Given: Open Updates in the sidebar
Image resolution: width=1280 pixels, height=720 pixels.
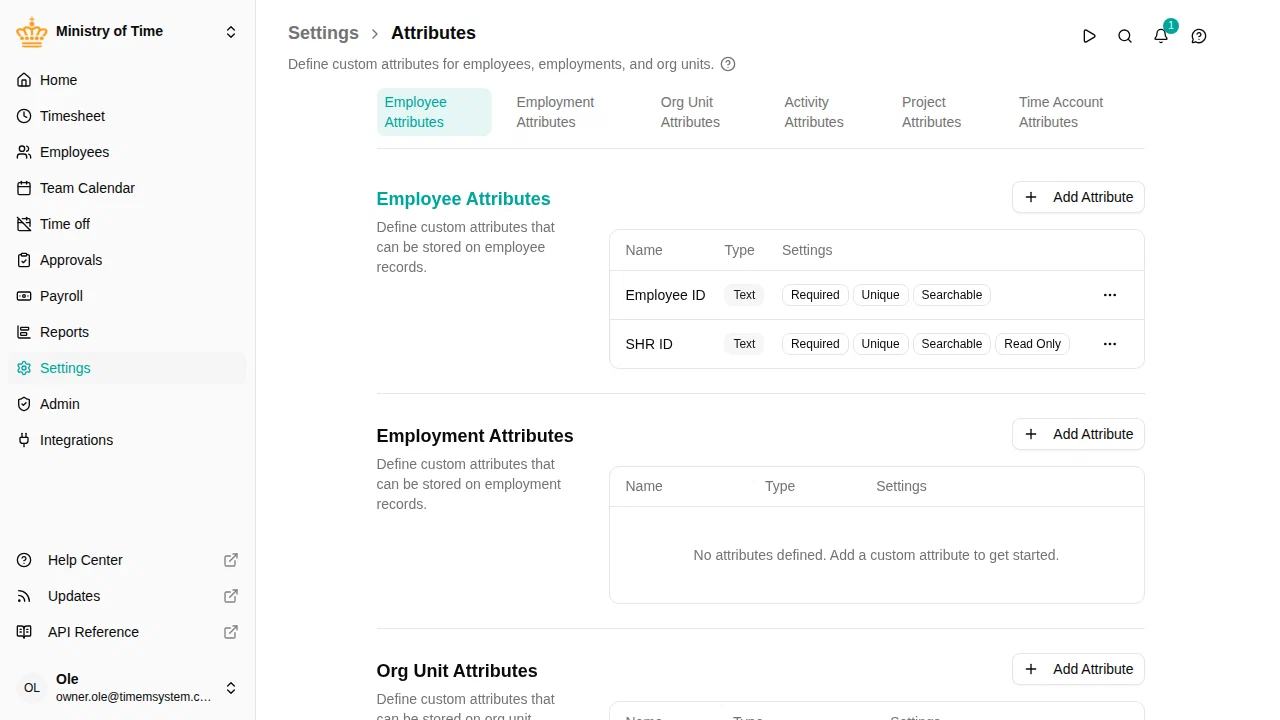Looking at the screenshot, I should click(x=128, y=596).
